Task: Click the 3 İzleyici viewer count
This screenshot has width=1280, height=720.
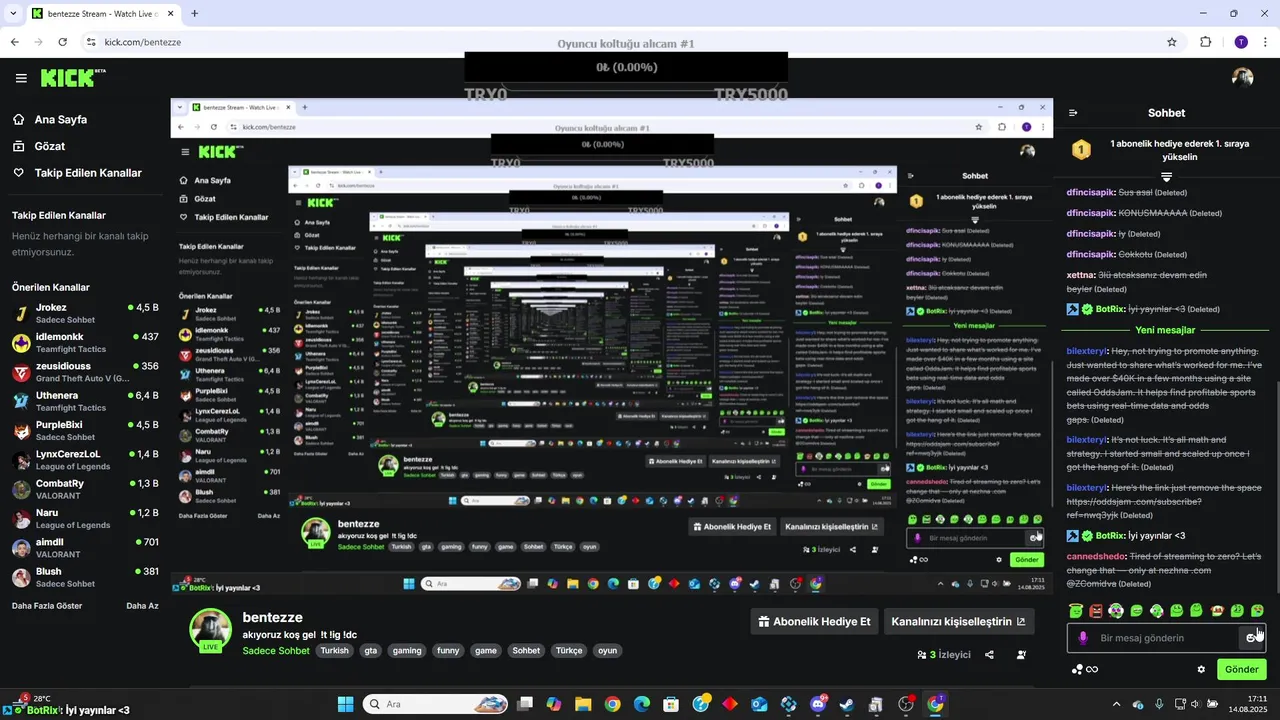Action: (944, 655)
